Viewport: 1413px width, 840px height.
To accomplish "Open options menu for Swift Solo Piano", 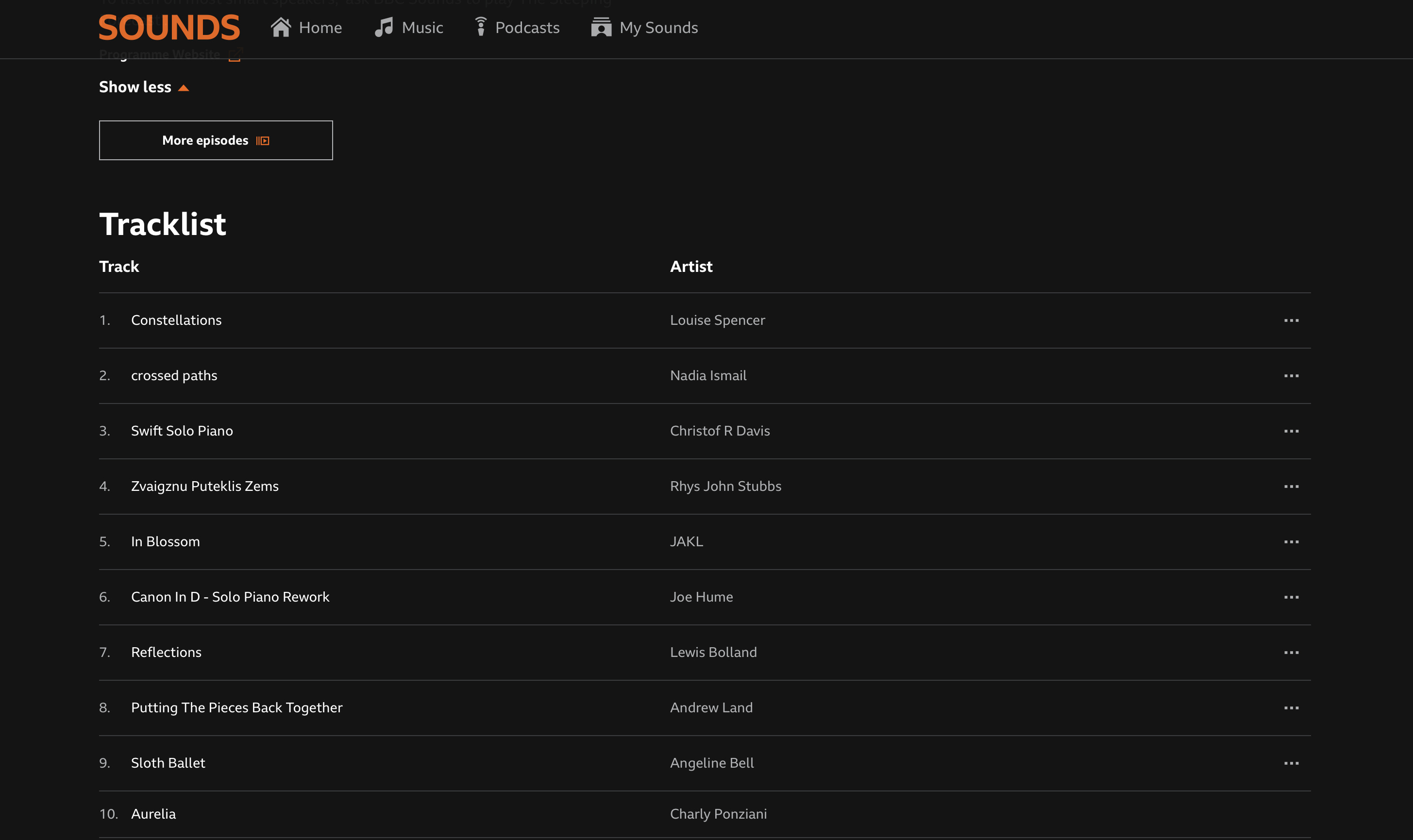I will point(1291,431).
